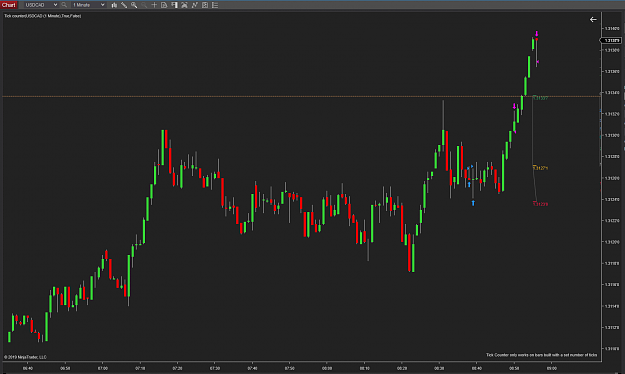Screen dimensions: 625x374
Task: Open the bar type chart style icon
Action: pyautogui.click(x=114, y=5)
